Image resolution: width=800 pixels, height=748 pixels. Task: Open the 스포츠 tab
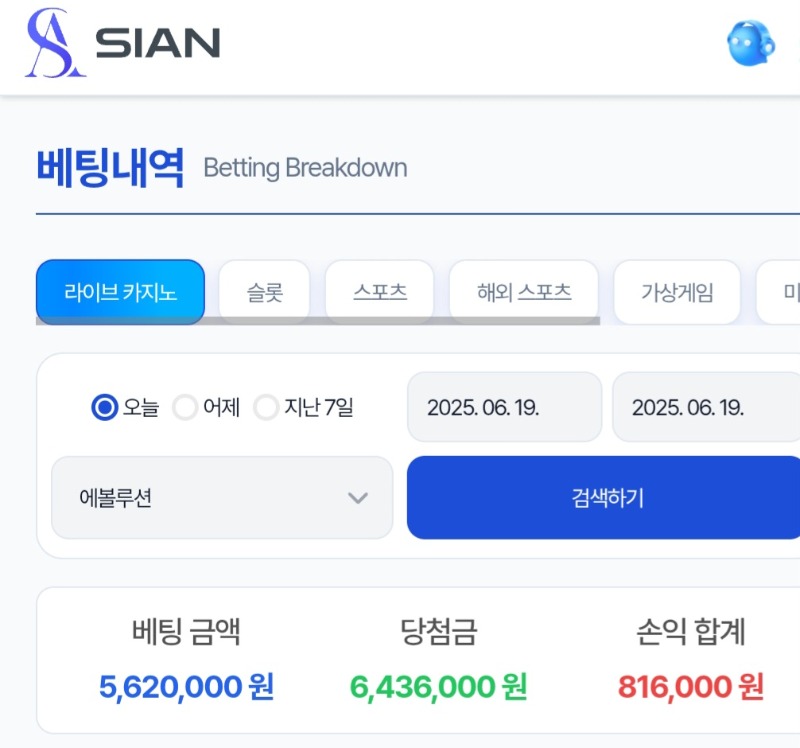click(380, 292)
